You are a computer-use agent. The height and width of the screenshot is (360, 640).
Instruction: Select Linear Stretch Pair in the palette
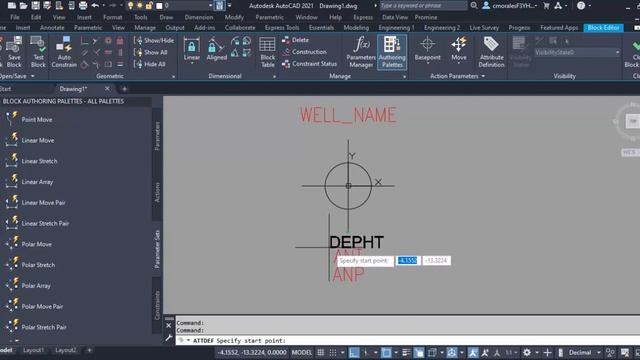coord(37,223)
